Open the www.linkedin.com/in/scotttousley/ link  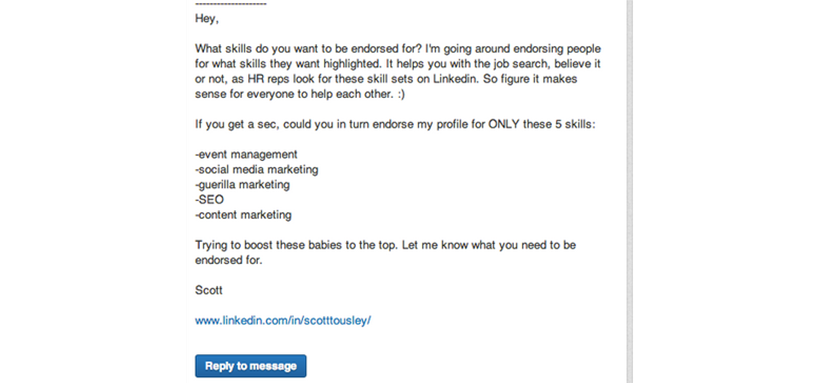pos(283,321)
